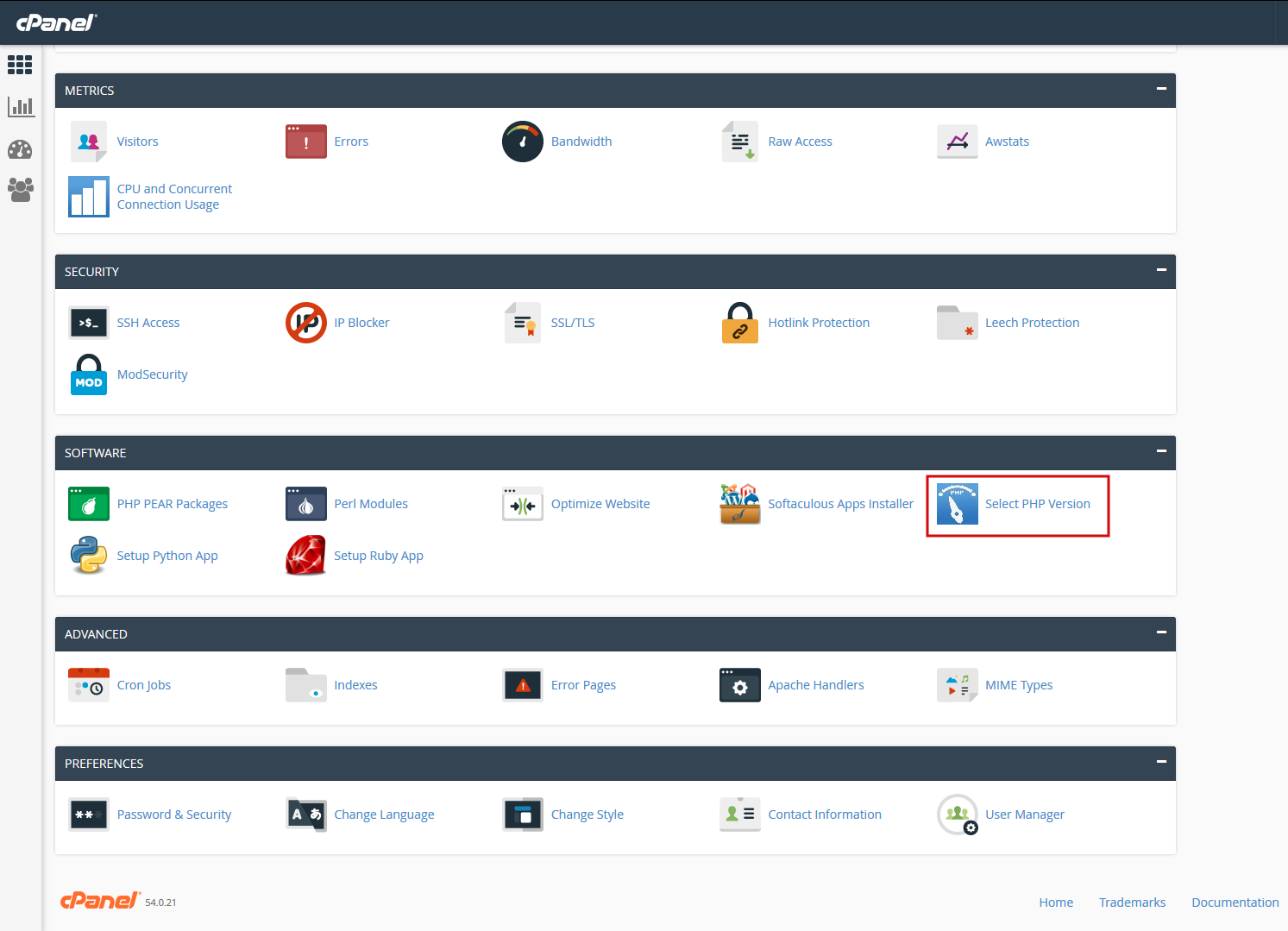Open the Raw Access link text
The image size is (1288, 931).
[x=801, y=142]
